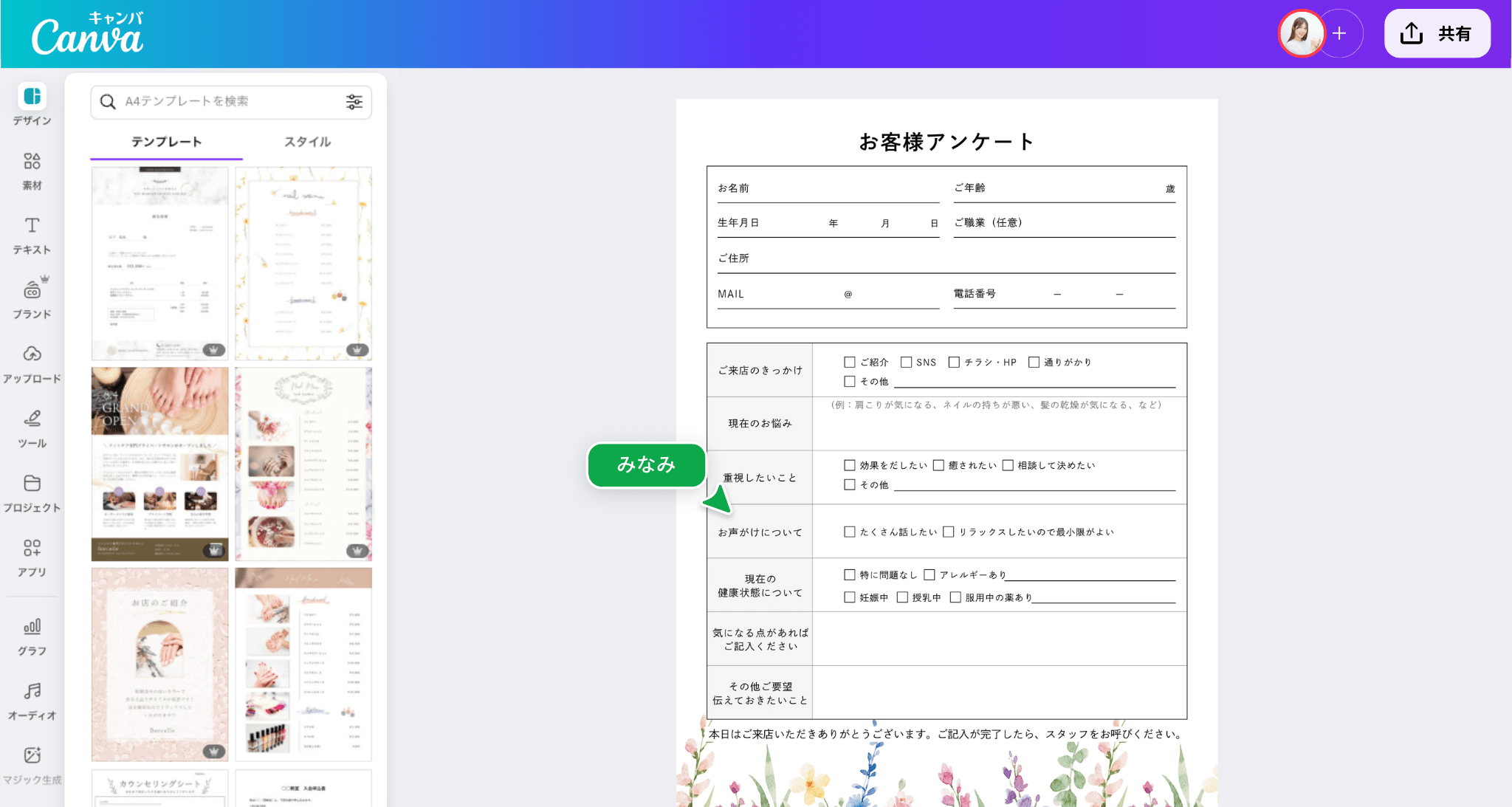Screen dimensions: 1512x807
Task: Open the アプリ (Apps) panel
Action: [31, 556]
